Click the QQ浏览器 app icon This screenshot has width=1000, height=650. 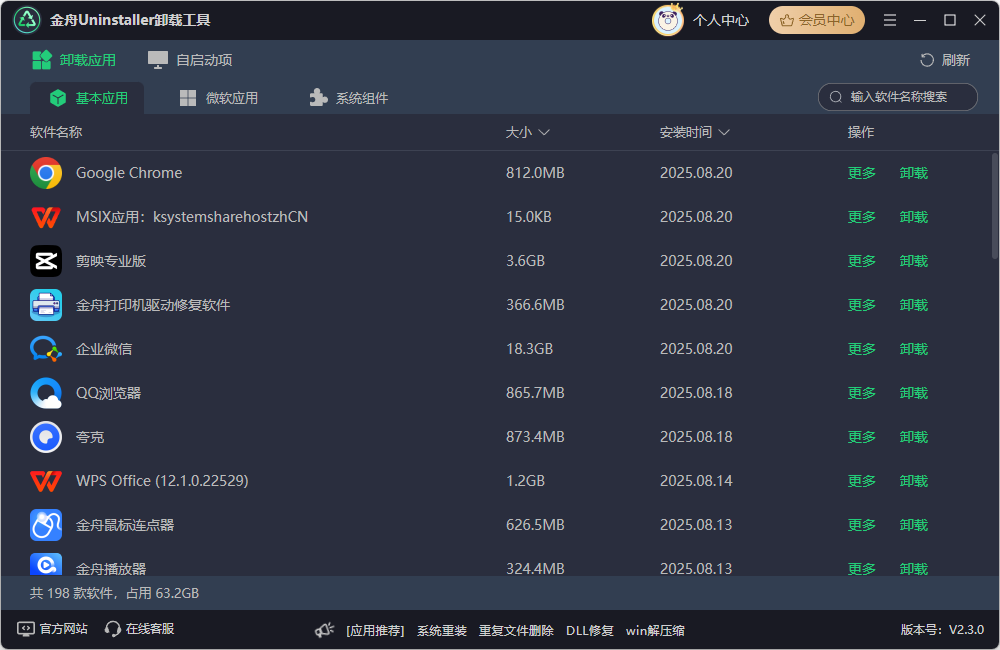click(46, 393)
